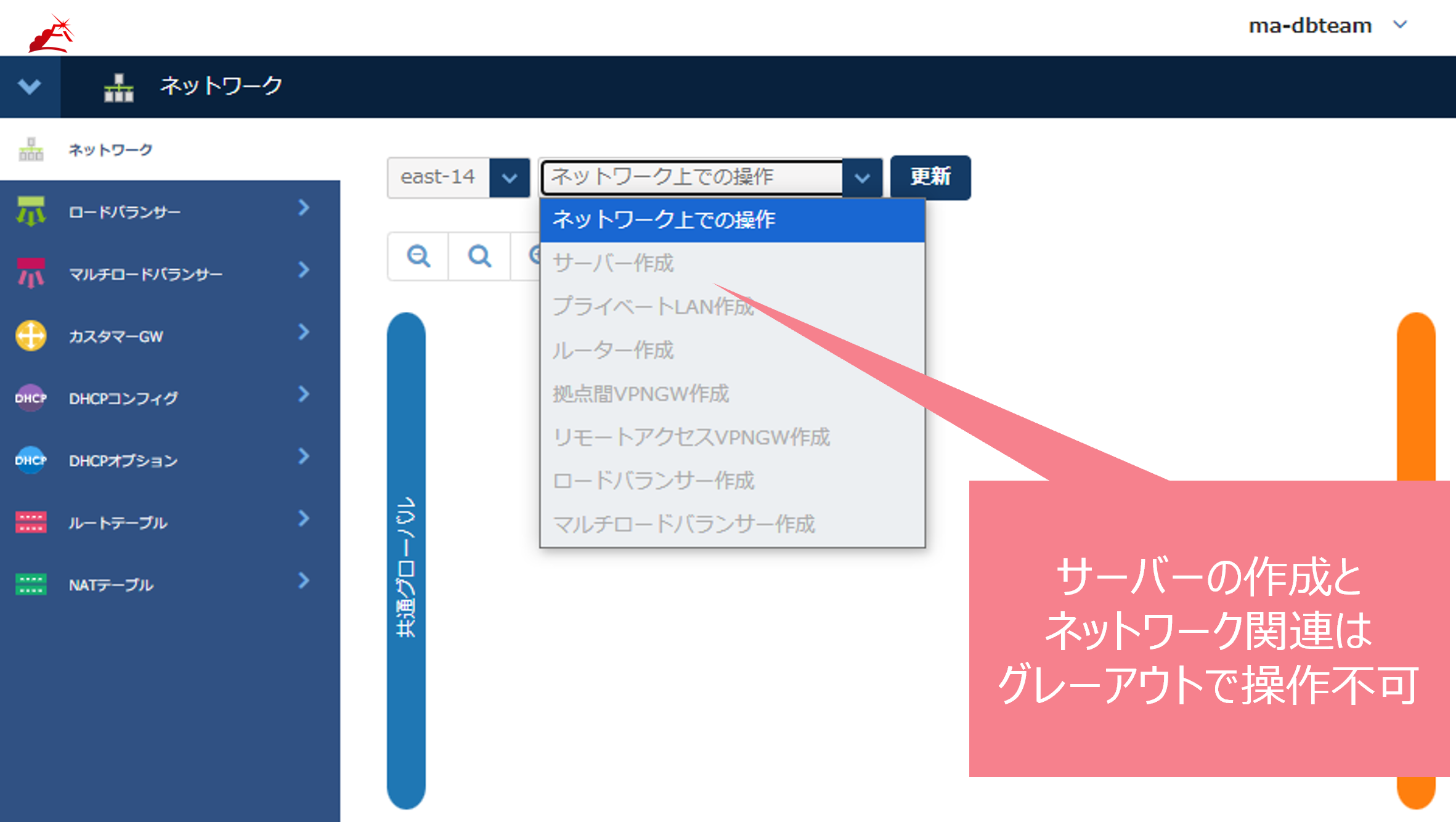
Task: Expand the route table submenu arrow
Action: [x=303, y=519]
